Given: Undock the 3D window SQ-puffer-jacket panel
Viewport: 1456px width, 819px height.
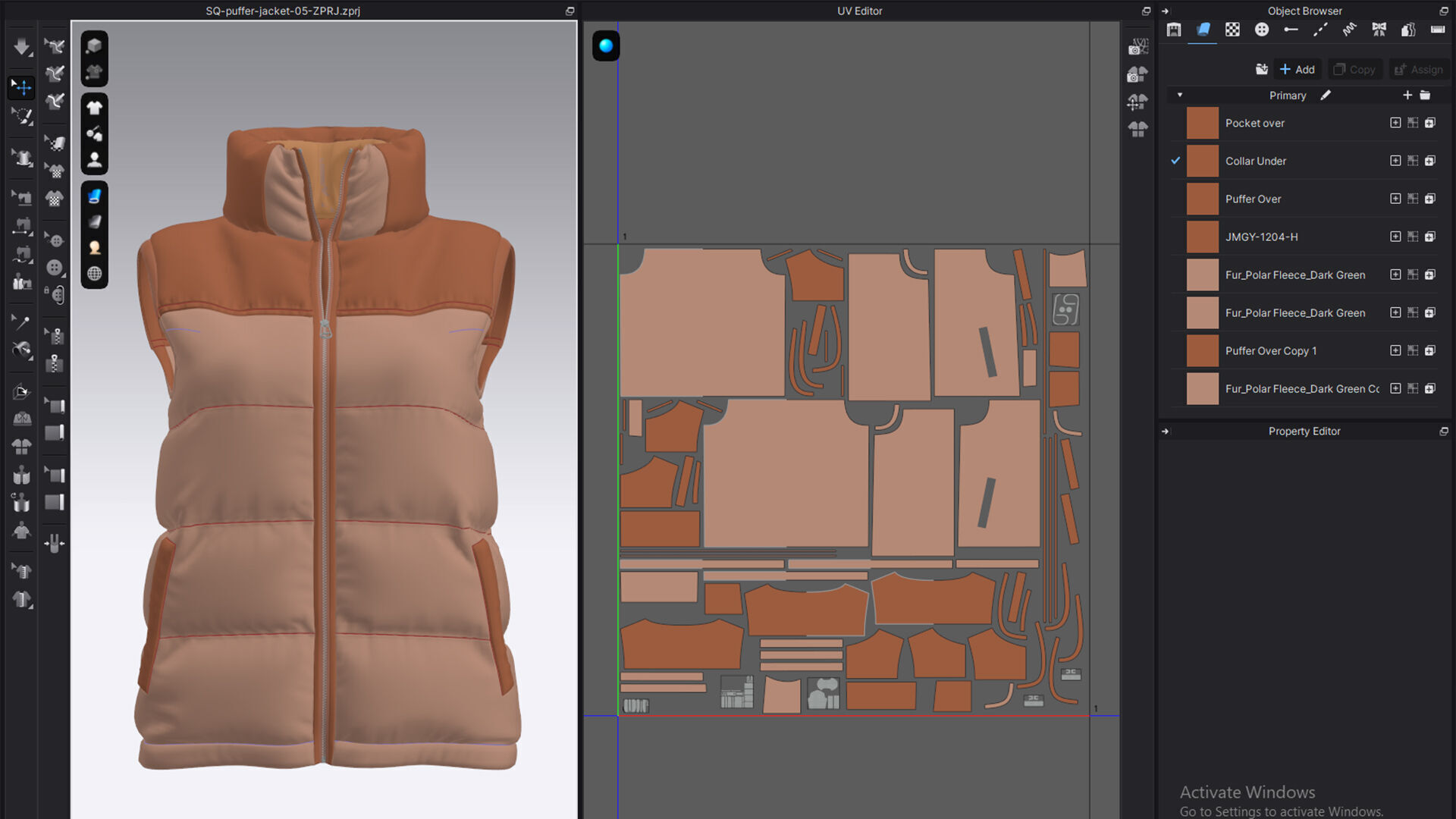Looking at the screenshot, I should (570, 11).
